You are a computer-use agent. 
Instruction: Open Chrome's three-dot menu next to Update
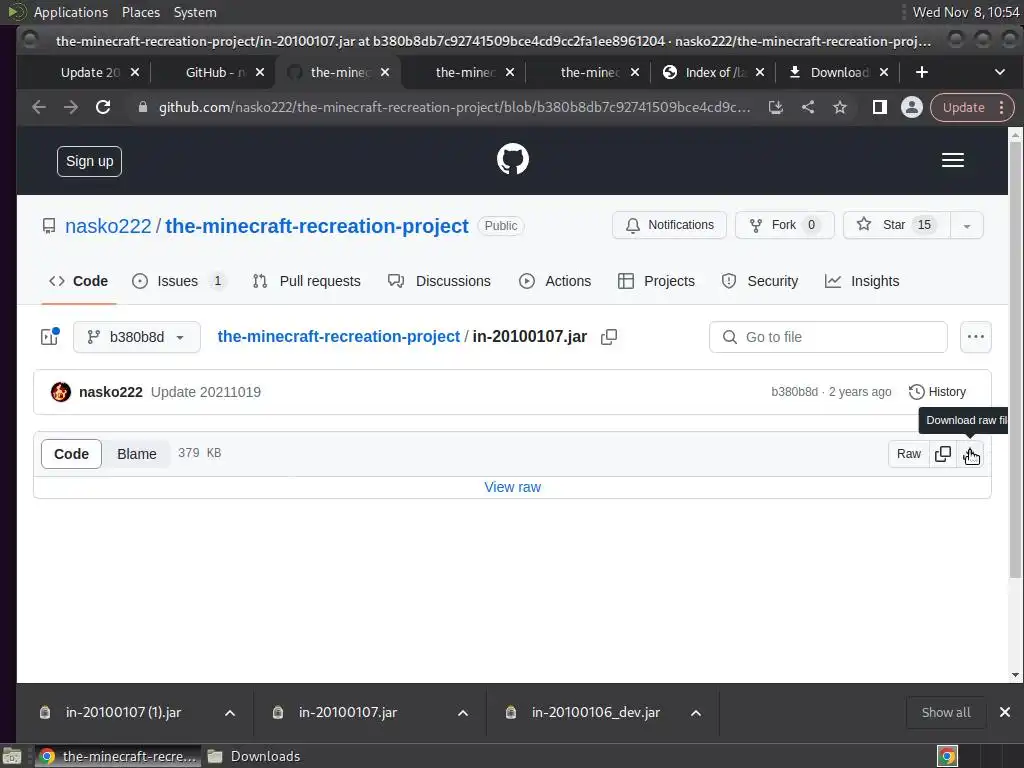[x=1002, y=107]
